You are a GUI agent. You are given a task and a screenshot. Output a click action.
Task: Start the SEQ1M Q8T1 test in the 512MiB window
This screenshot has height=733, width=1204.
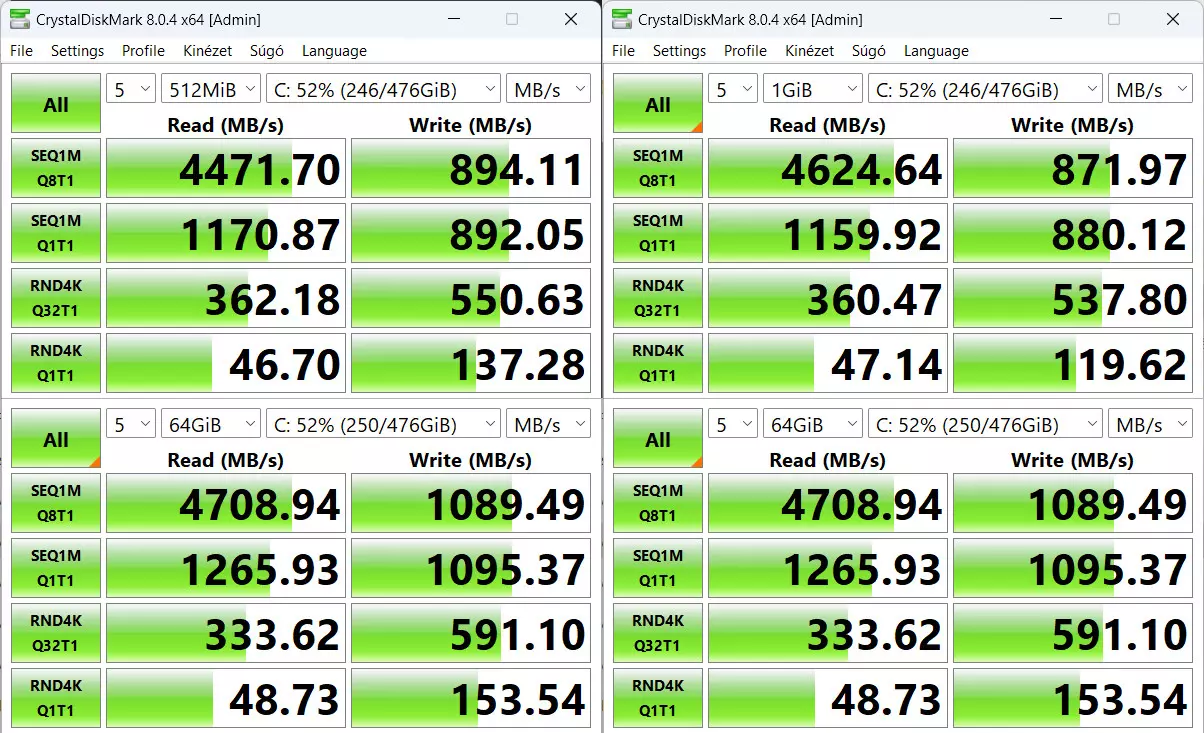pos(56,168)
